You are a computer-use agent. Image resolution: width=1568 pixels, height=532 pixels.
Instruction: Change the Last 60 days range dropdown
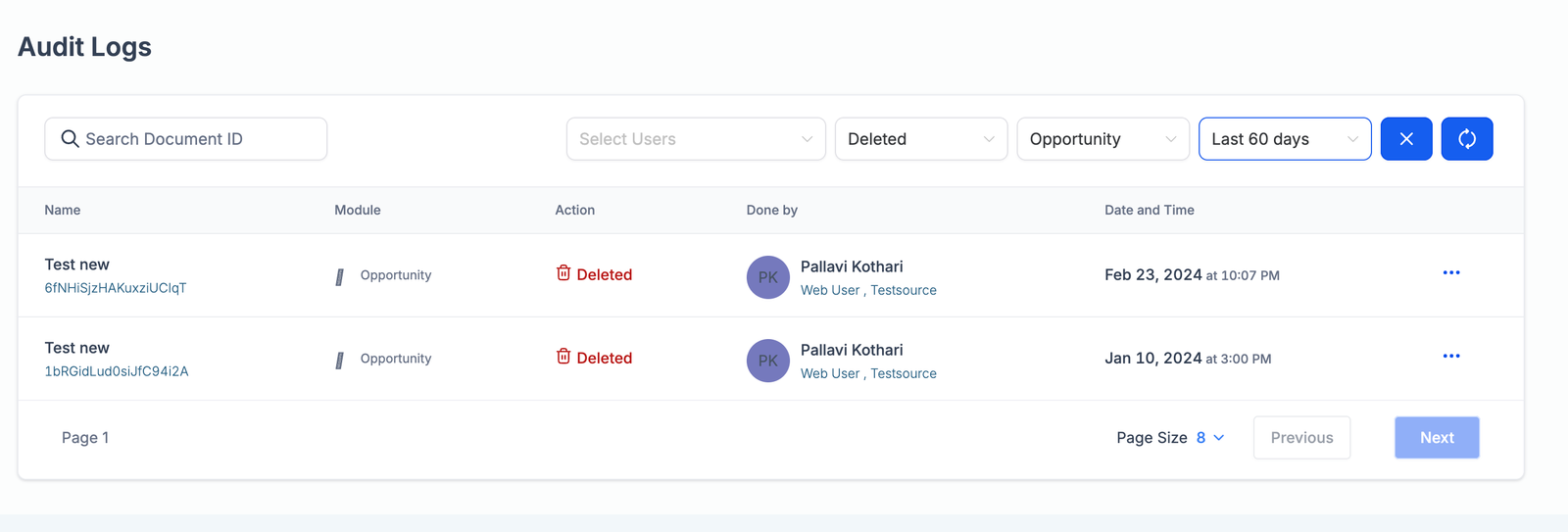click(x=1284, y=139)
